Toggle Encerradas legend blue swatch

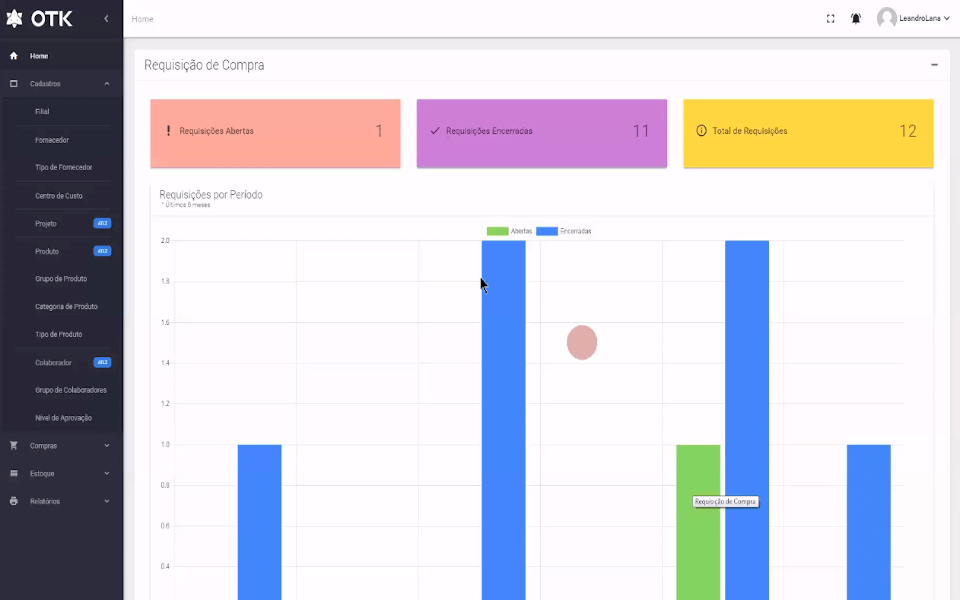point(547,231)
